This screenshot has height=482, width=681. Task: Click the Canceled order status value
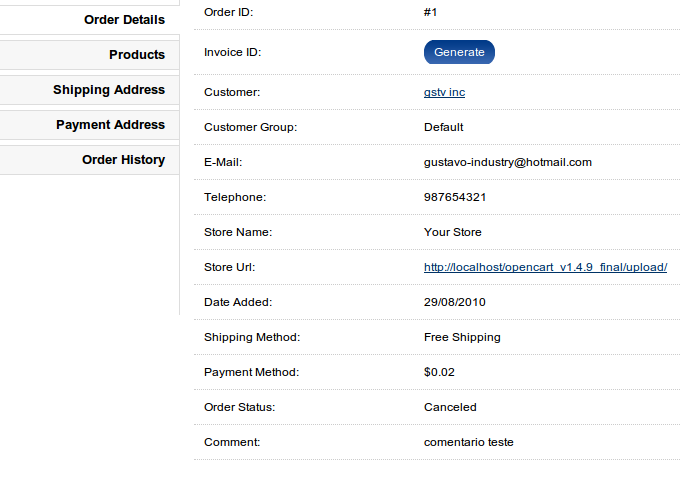(450, 407)
